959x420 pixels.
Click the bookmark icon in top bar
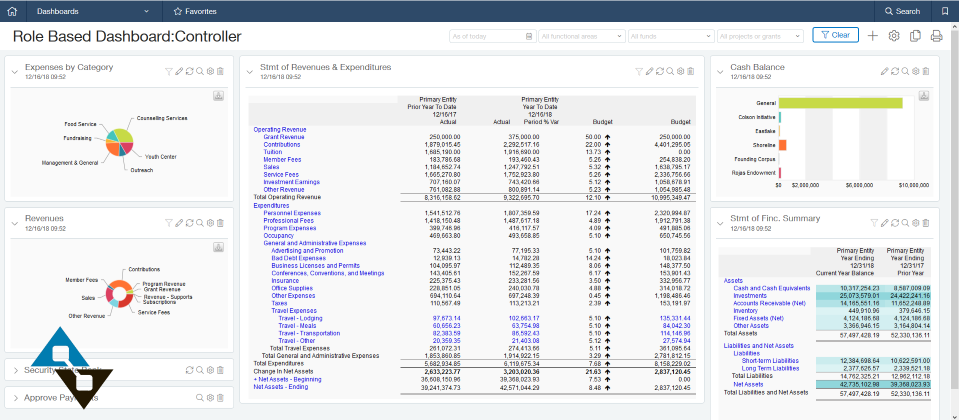(x=945, y=11)
